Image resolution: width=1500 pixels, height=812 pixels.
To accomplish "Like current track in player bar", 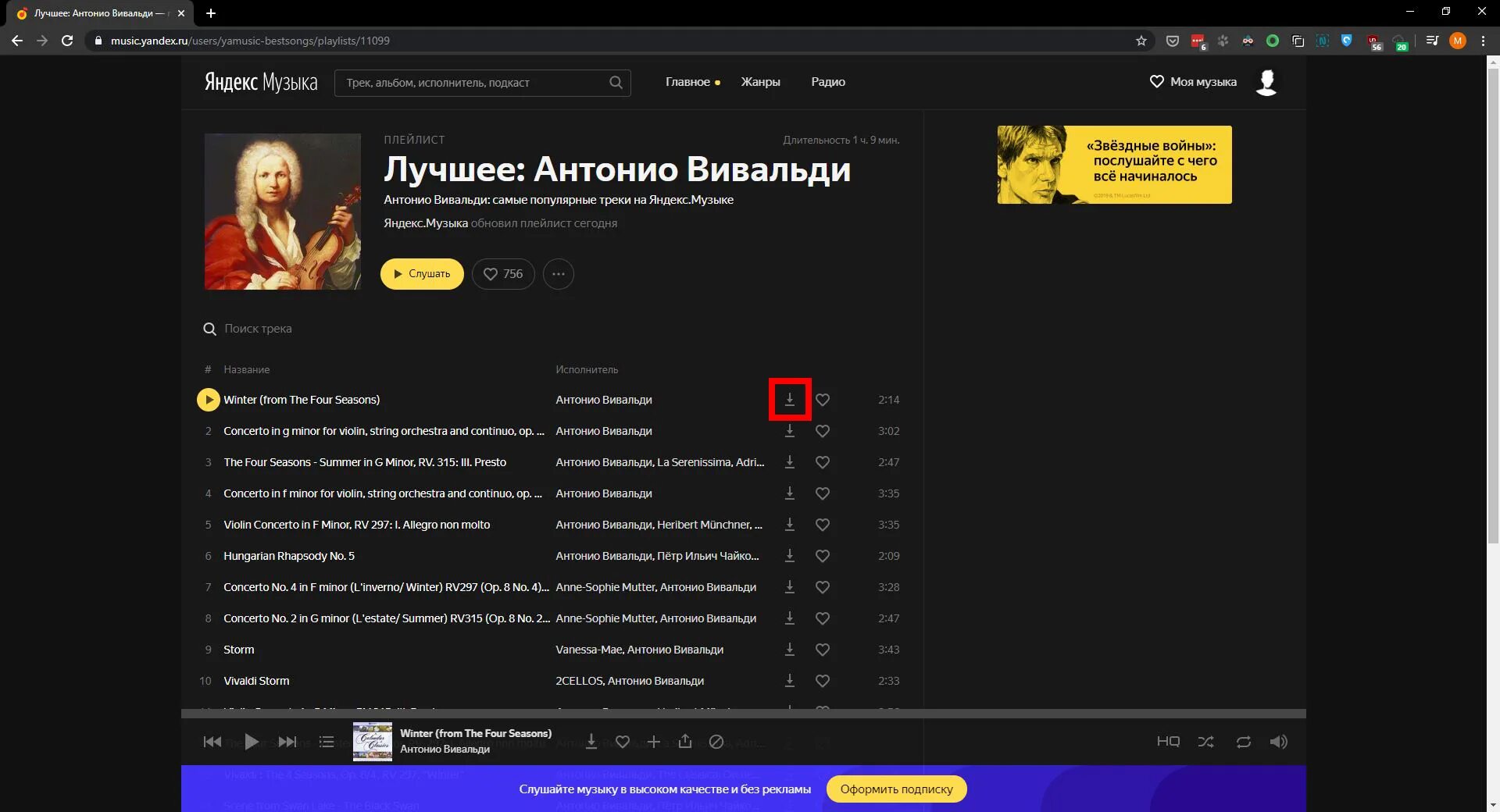I will 623,742.
